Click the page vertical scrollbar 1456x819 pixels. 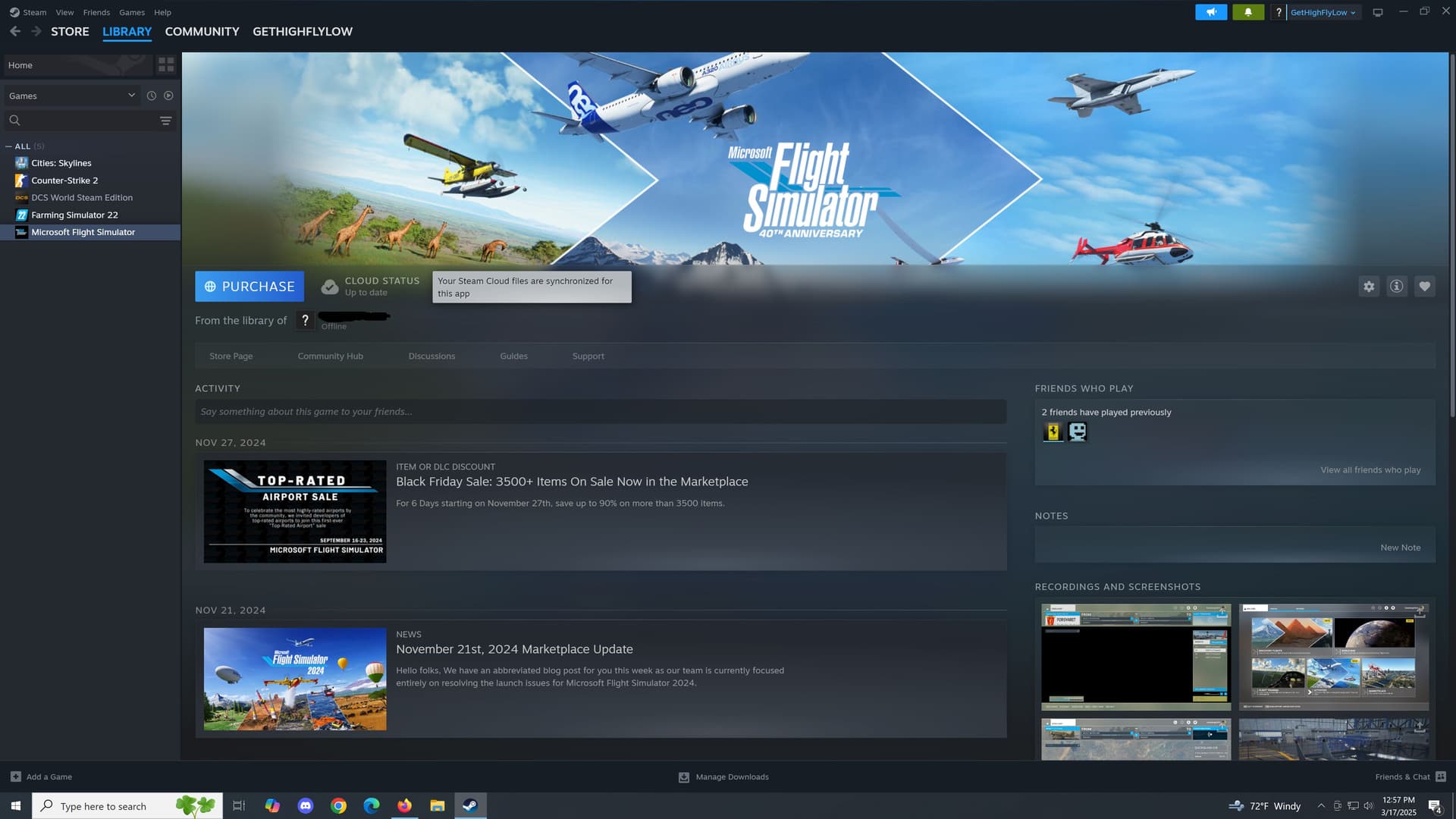point(1452,235)
